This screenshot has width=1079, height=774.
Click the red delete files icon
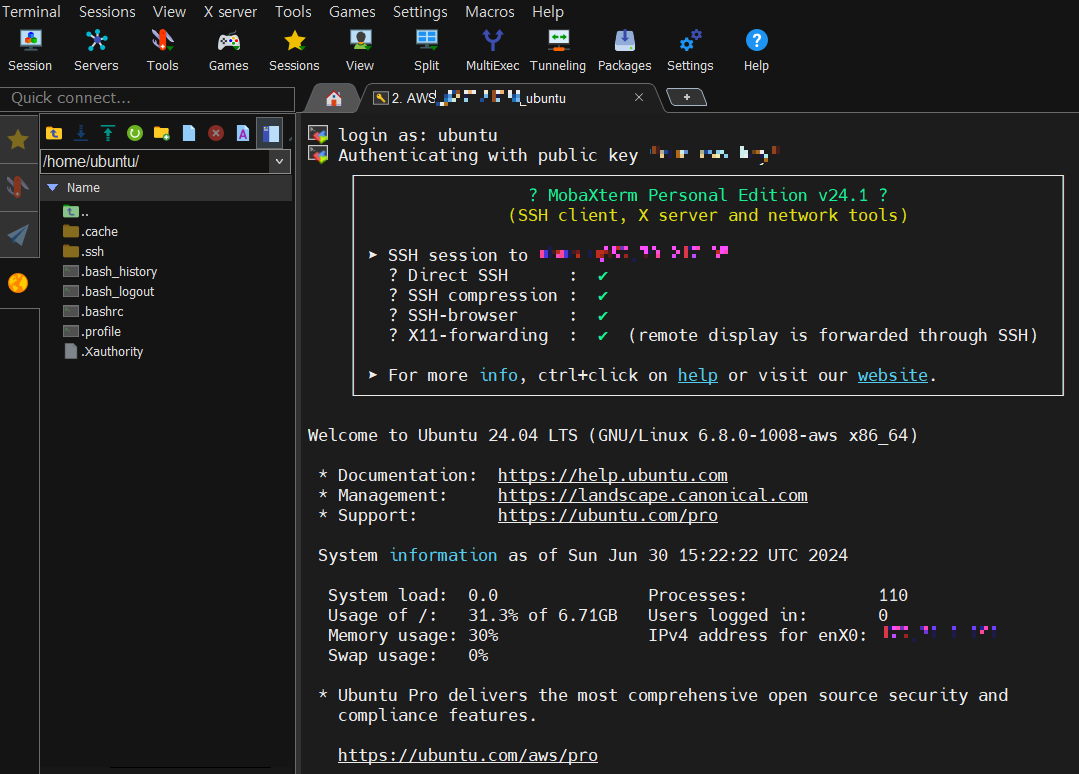point(216,133)
